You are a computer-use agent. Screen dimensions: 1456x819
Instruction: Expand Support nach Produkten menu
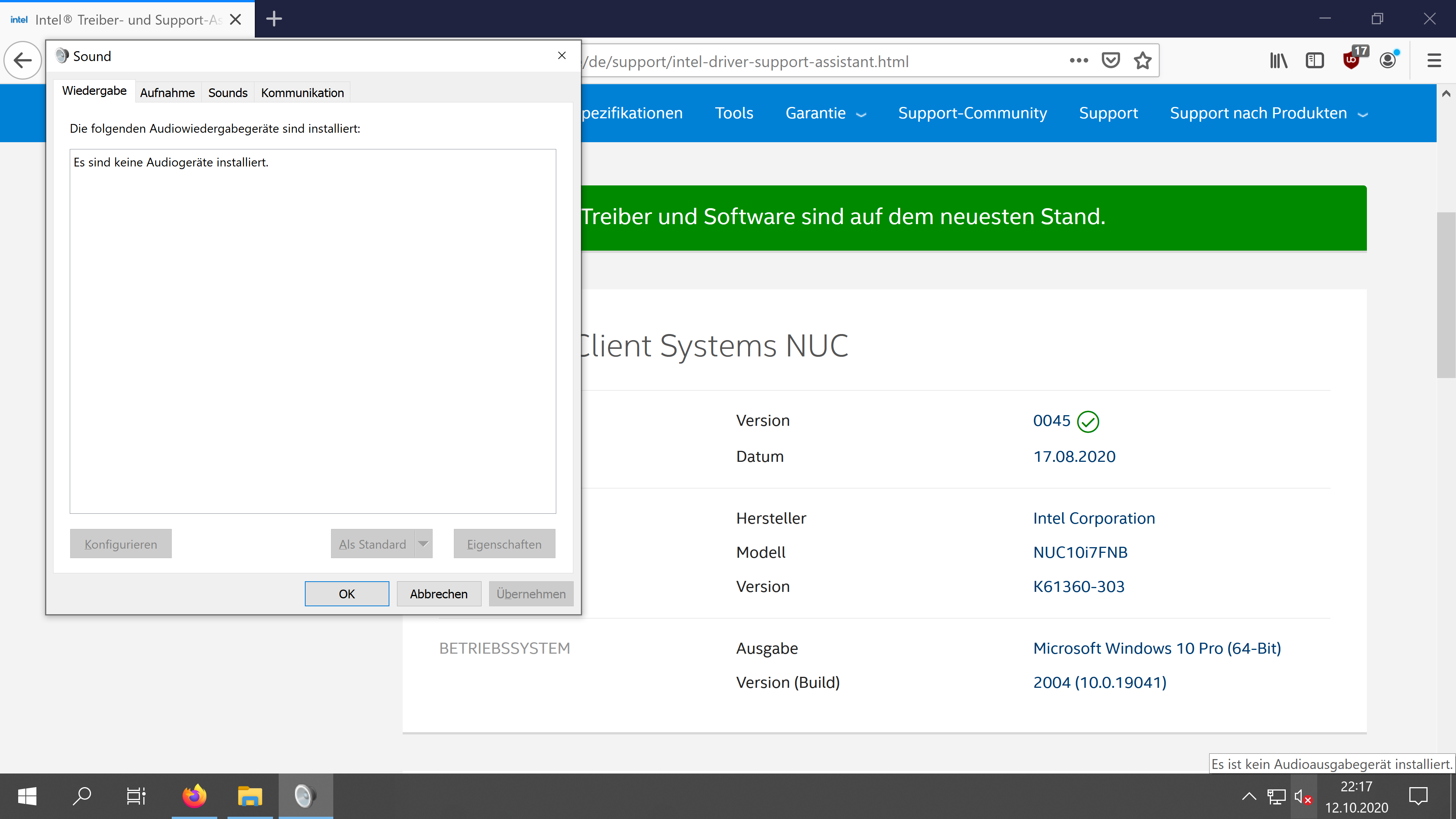click(1268, 113)
